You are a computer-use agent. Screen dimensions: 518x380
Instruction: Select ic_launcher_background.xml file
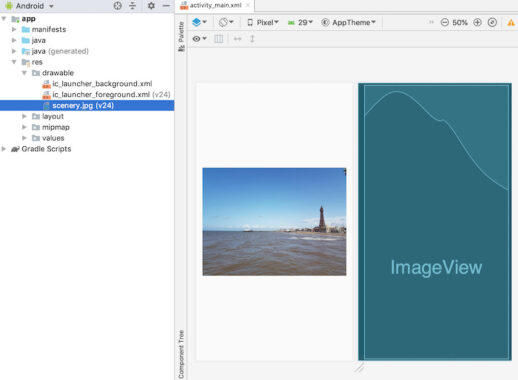[x=102, y=84]
